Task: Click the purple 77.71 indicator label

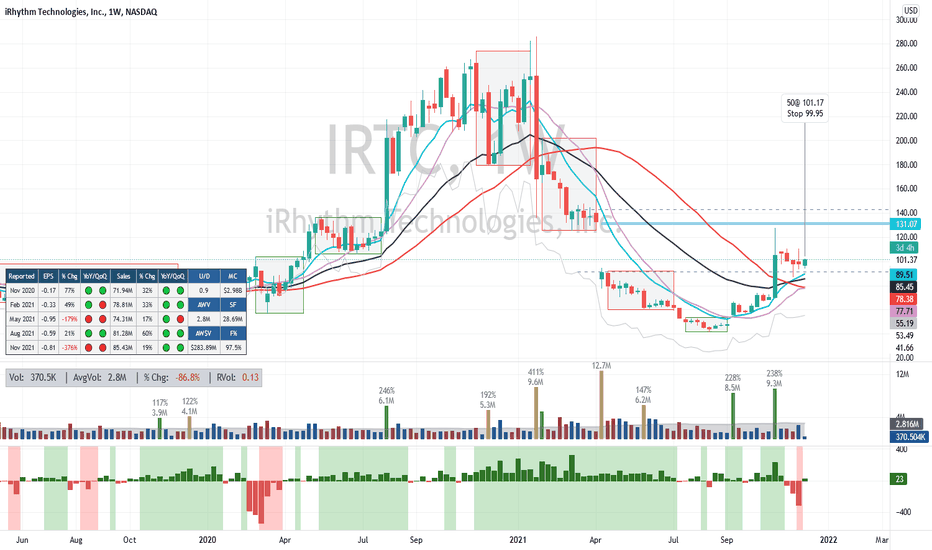Action: point(904,311)
